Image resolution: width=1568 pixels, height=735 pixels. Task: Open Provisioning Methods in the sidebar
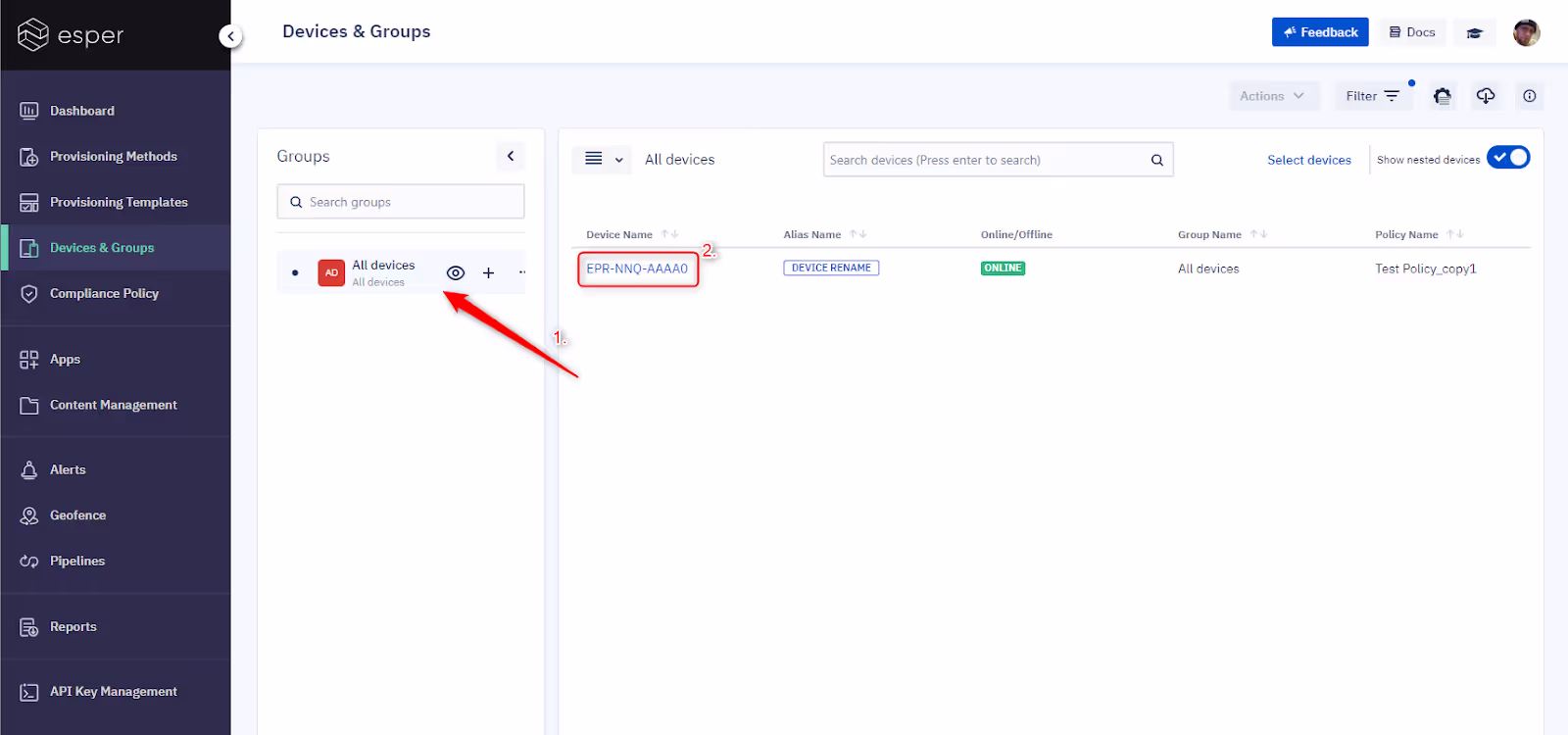click(x=116, y=157)
